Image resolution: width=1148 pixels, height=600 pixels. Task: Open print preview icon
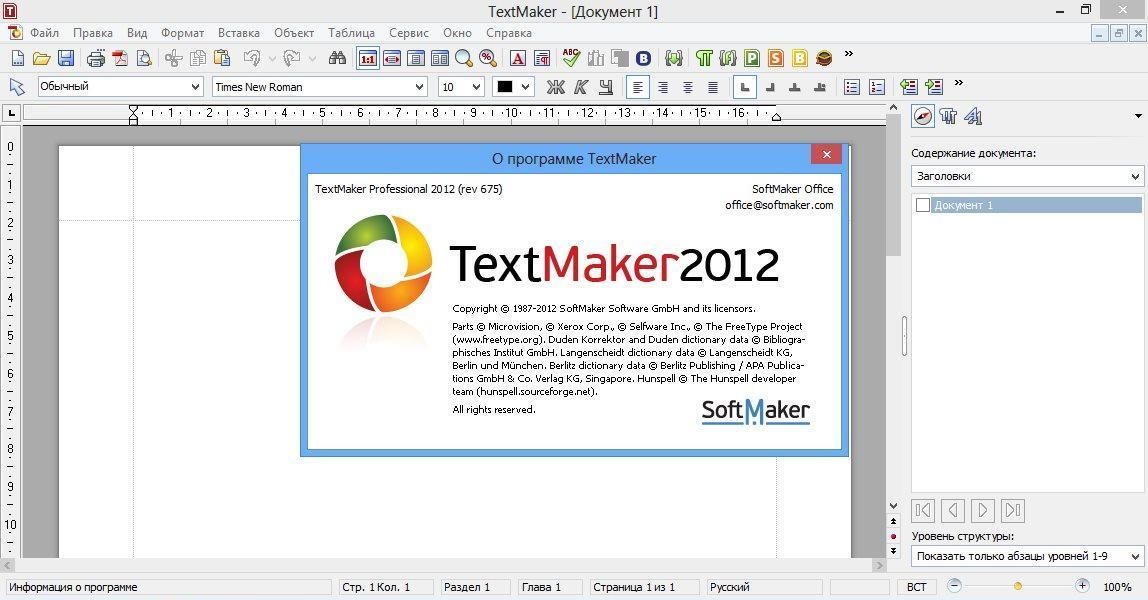[x=144, y=58]
